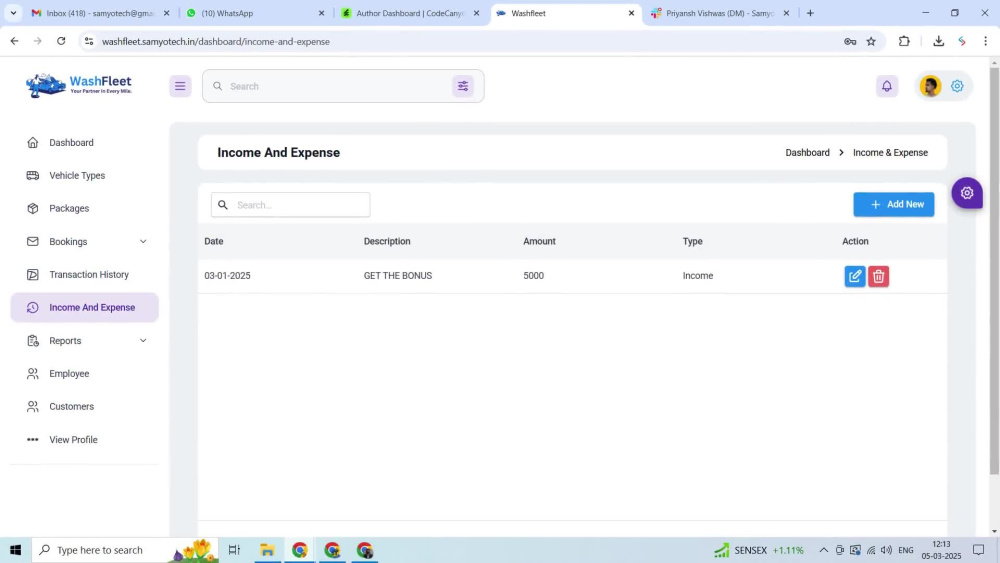The width and height of the screenshot is (1000, 563).
Task: Open blue settings gear near avatar
Action: pyautogui.click(x=957, y=86)
